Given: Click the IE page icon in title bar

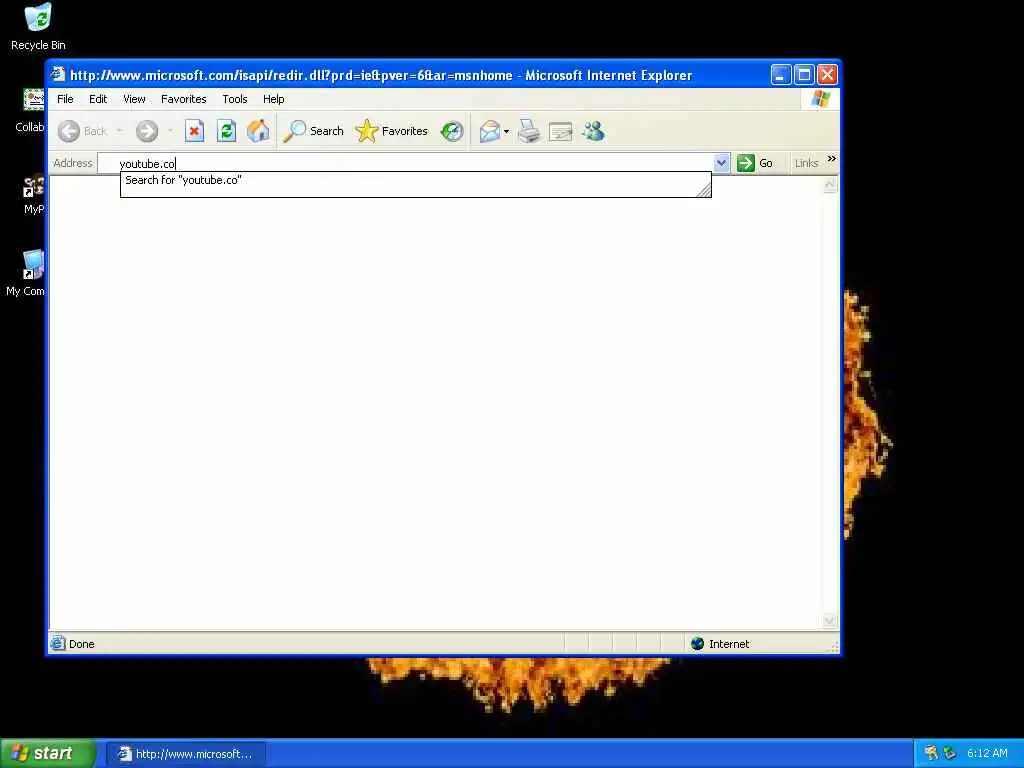Looking at the screenshot, I should point(58,74).
